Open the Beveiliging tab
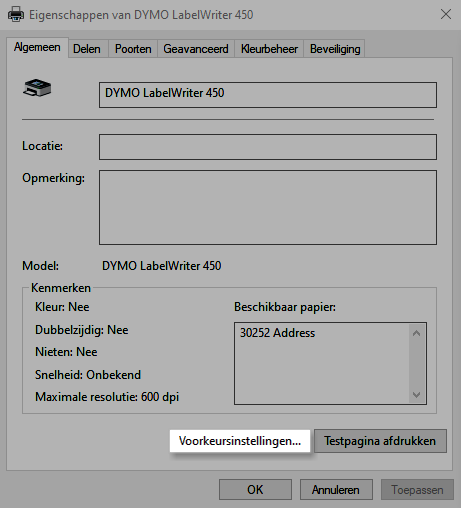This screenshot has width=461, height=508. point(335,49)
